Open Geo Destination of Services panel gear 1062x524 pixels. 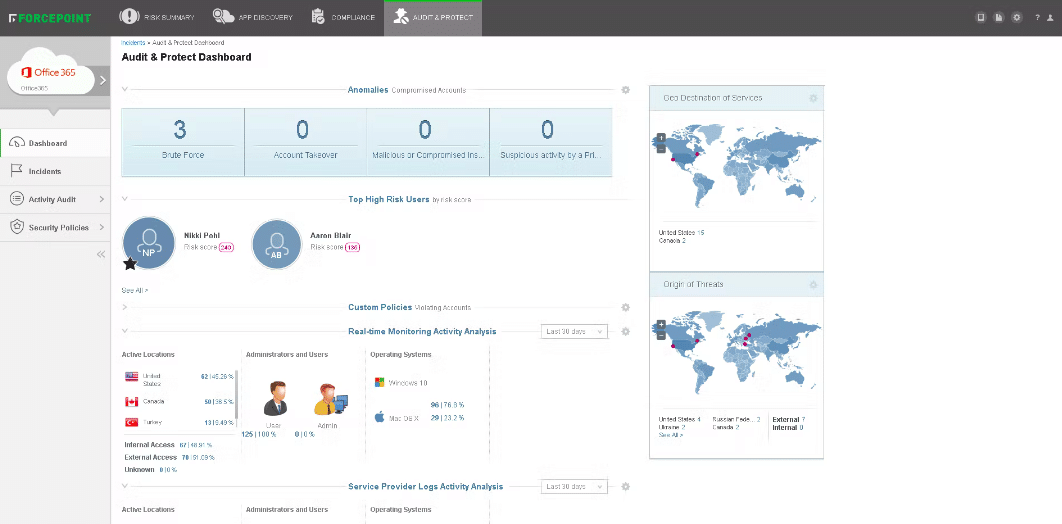[813, 98]
